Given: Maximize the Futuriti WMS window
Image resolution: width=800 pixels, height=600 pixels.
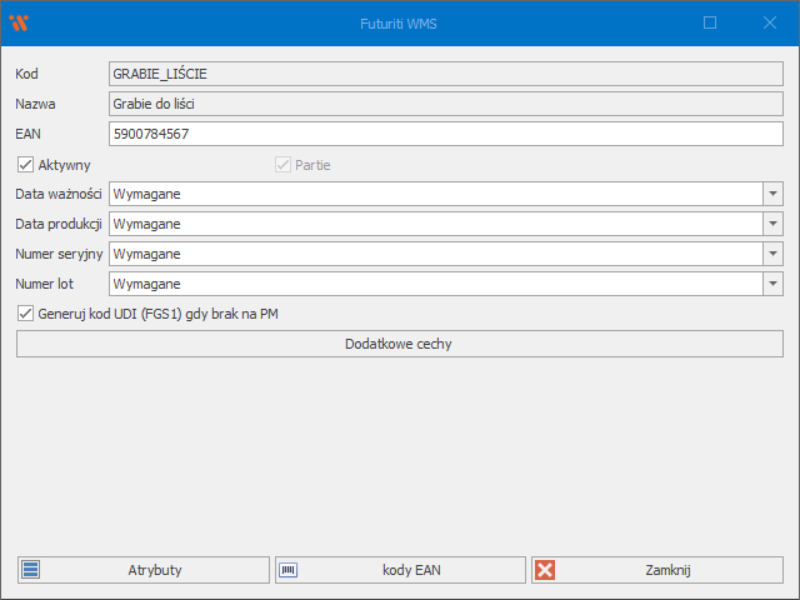Looking at the screenshot, I should (710, 23).
